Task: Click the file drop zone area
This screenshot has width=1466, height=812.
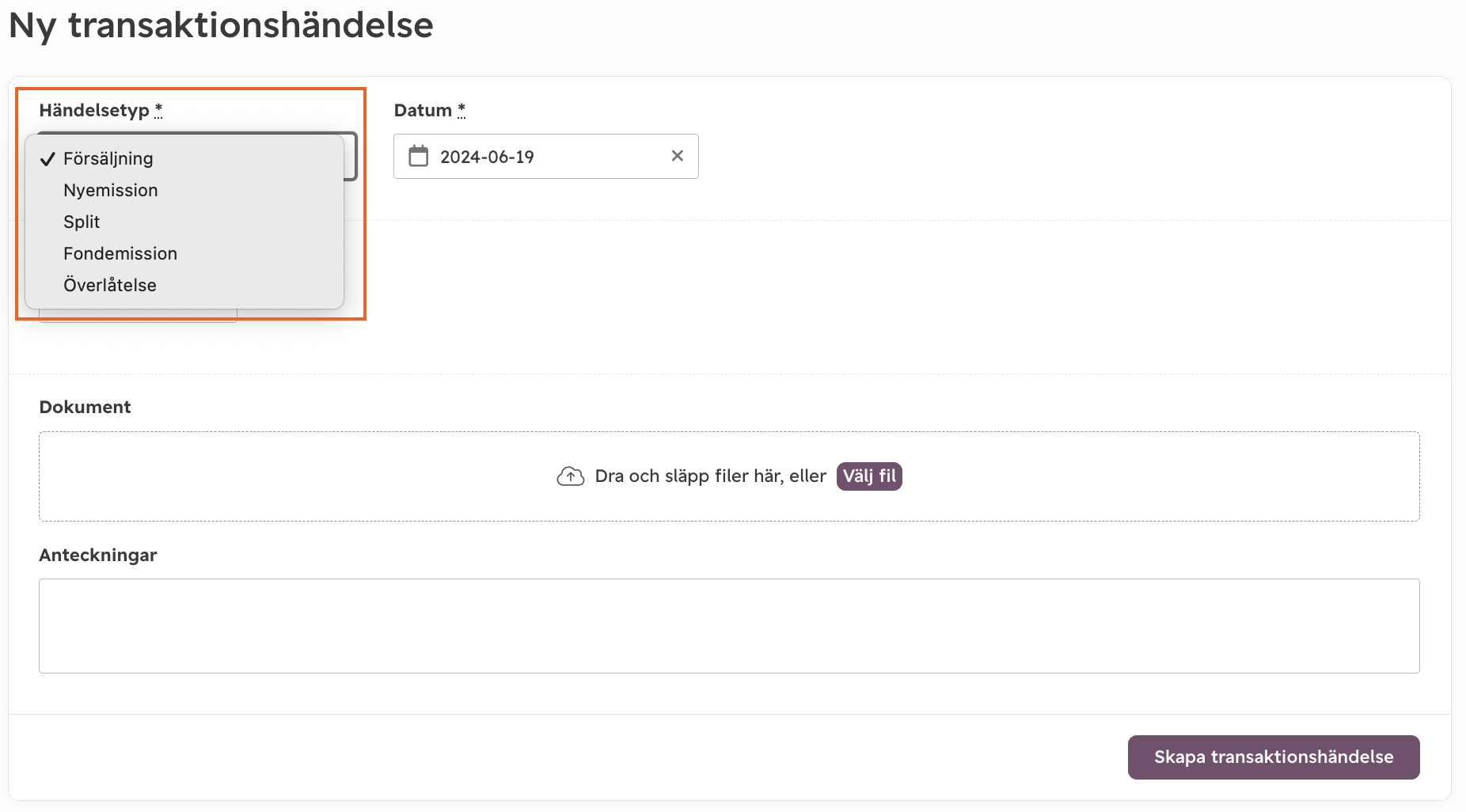Action: 729,476
